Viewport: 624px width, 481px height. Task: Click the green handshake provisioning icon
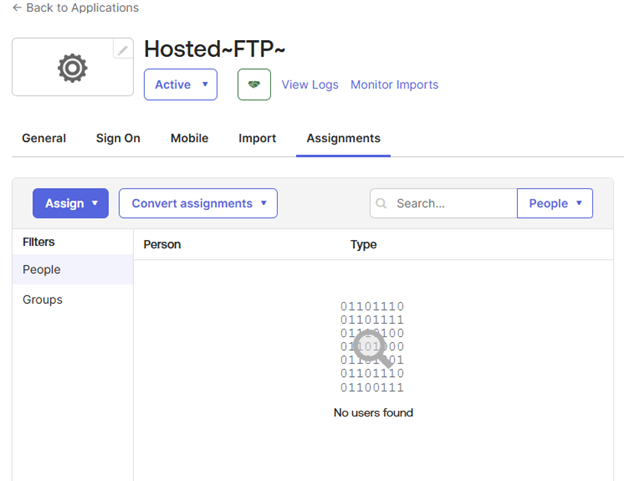(x=254, y=84)
